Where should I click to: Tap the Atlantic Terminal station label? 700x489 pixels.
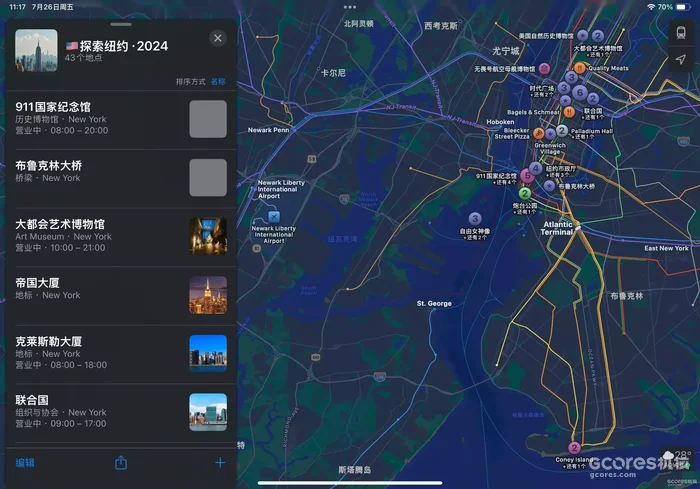(557, 228)
